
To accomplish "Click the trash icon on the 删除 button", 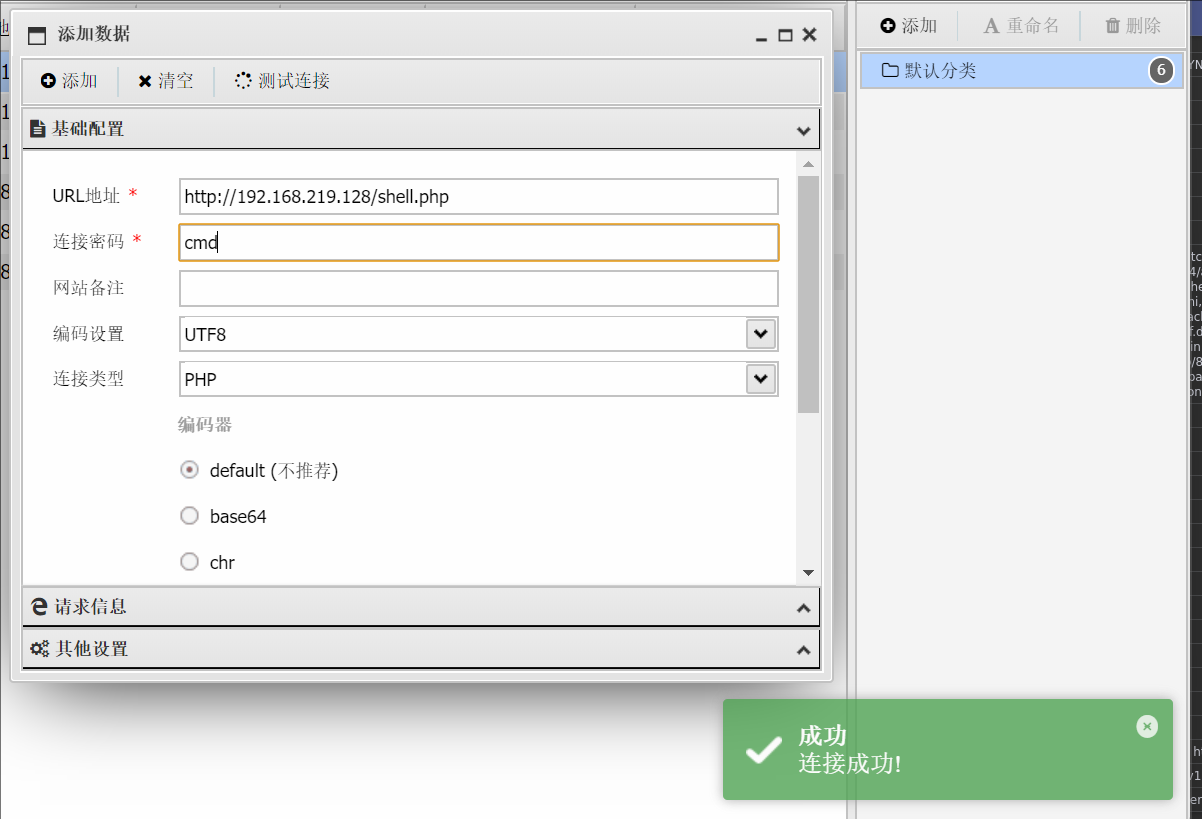I will coord(1113,25).
